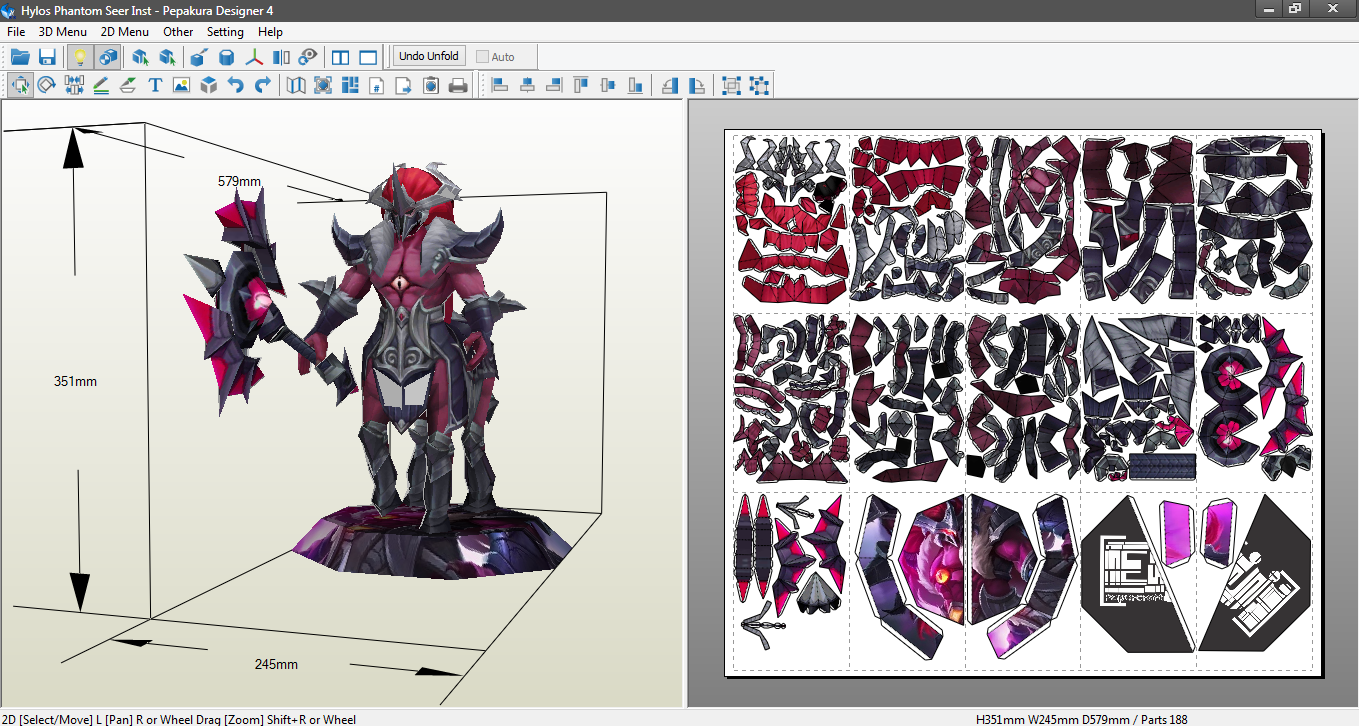Open the 3D Menu
Image resolution: width=1359 pixels, height=726 pixels.
(x=62, y=31)
